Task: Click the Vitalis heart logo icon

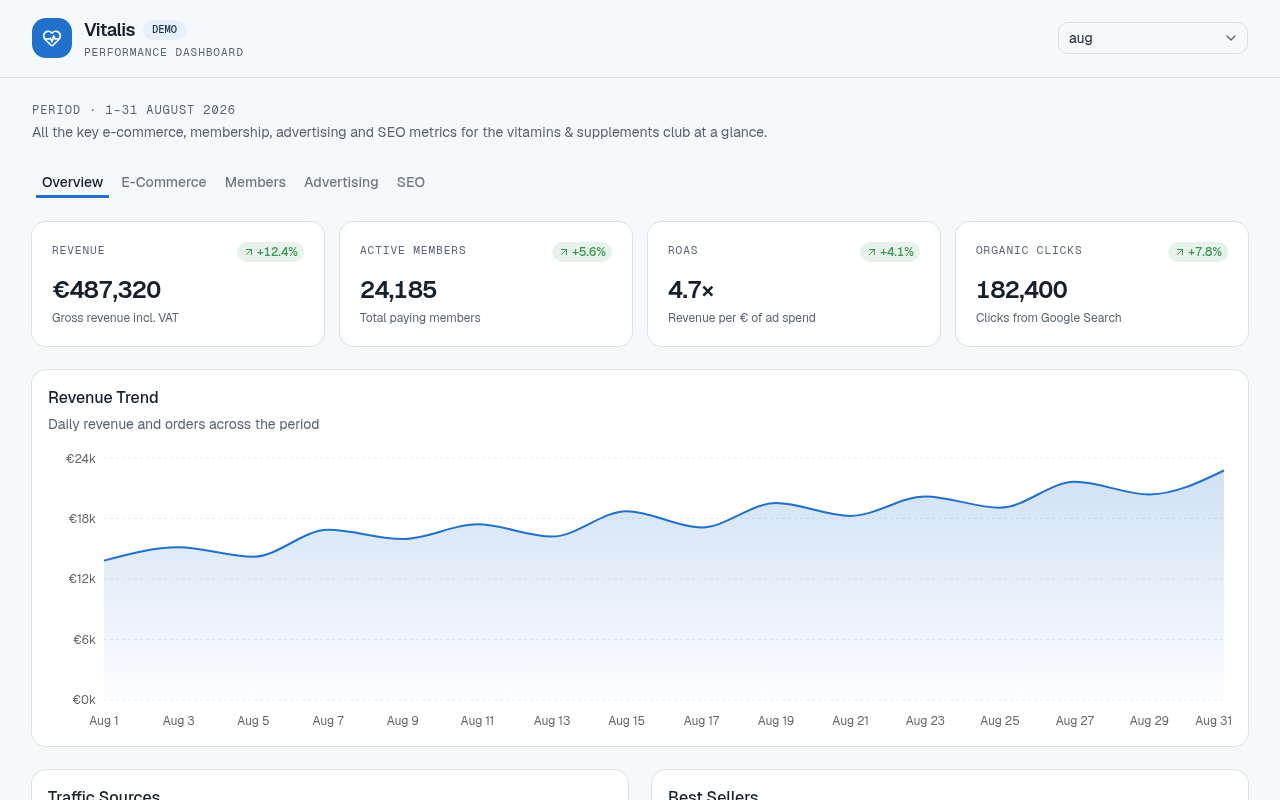Action: [x=52, y=38]
